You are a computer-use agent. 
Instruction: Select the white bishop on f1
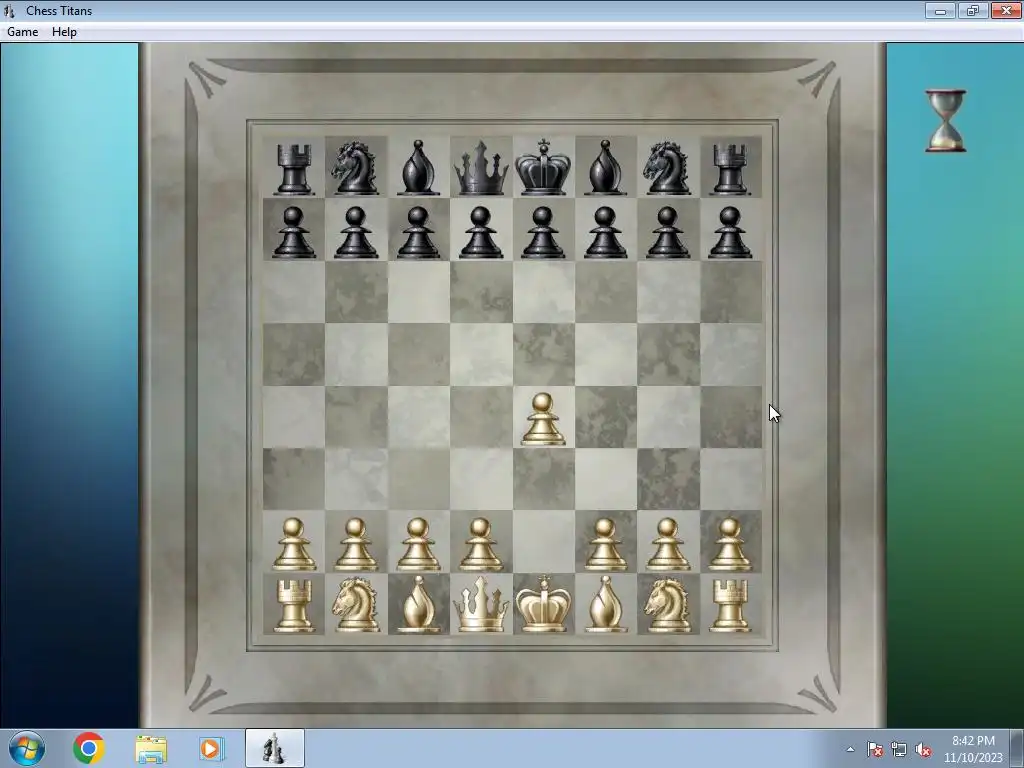[605, 605]
